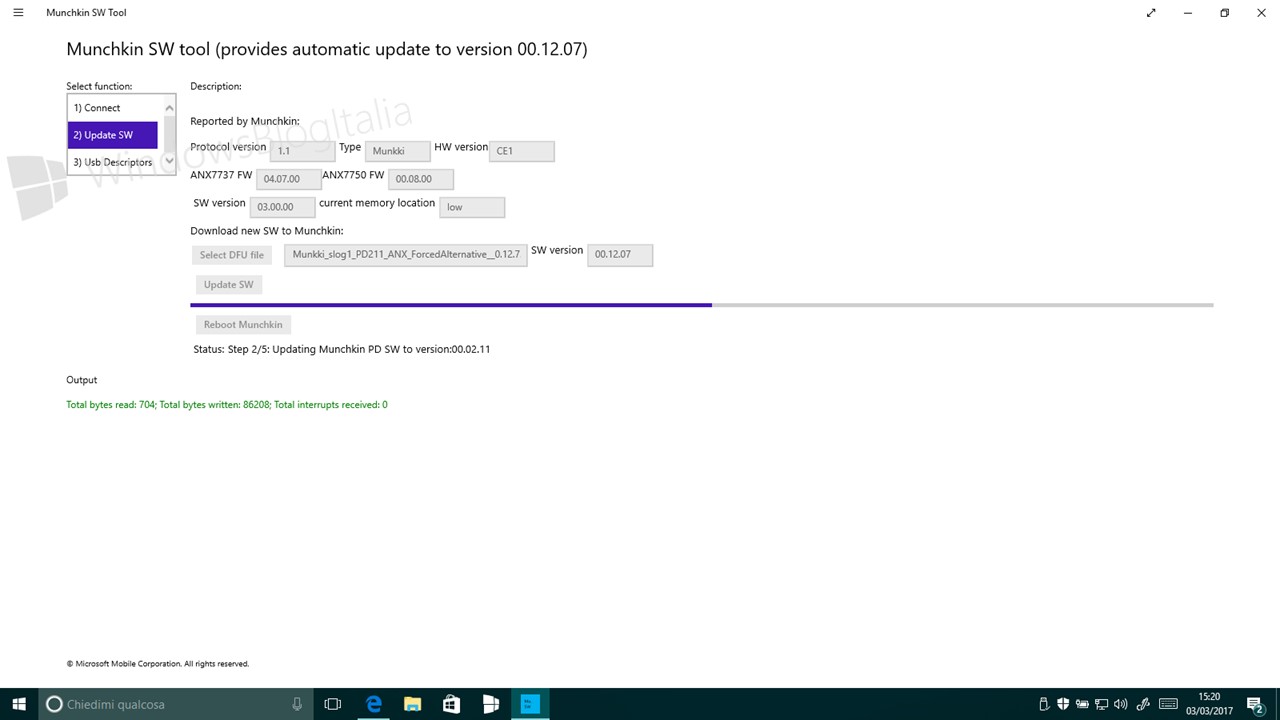Click the Microsoft Mobile Corporation copyright text
The image size is (1280, 720).
pyautogui.click(x=158, y=664)
